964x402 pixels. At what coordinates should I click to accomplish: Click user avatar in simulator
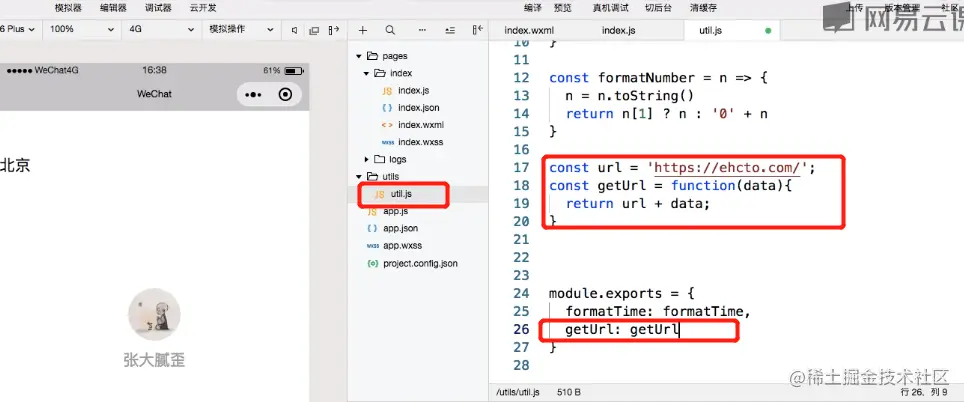point(154,315)
